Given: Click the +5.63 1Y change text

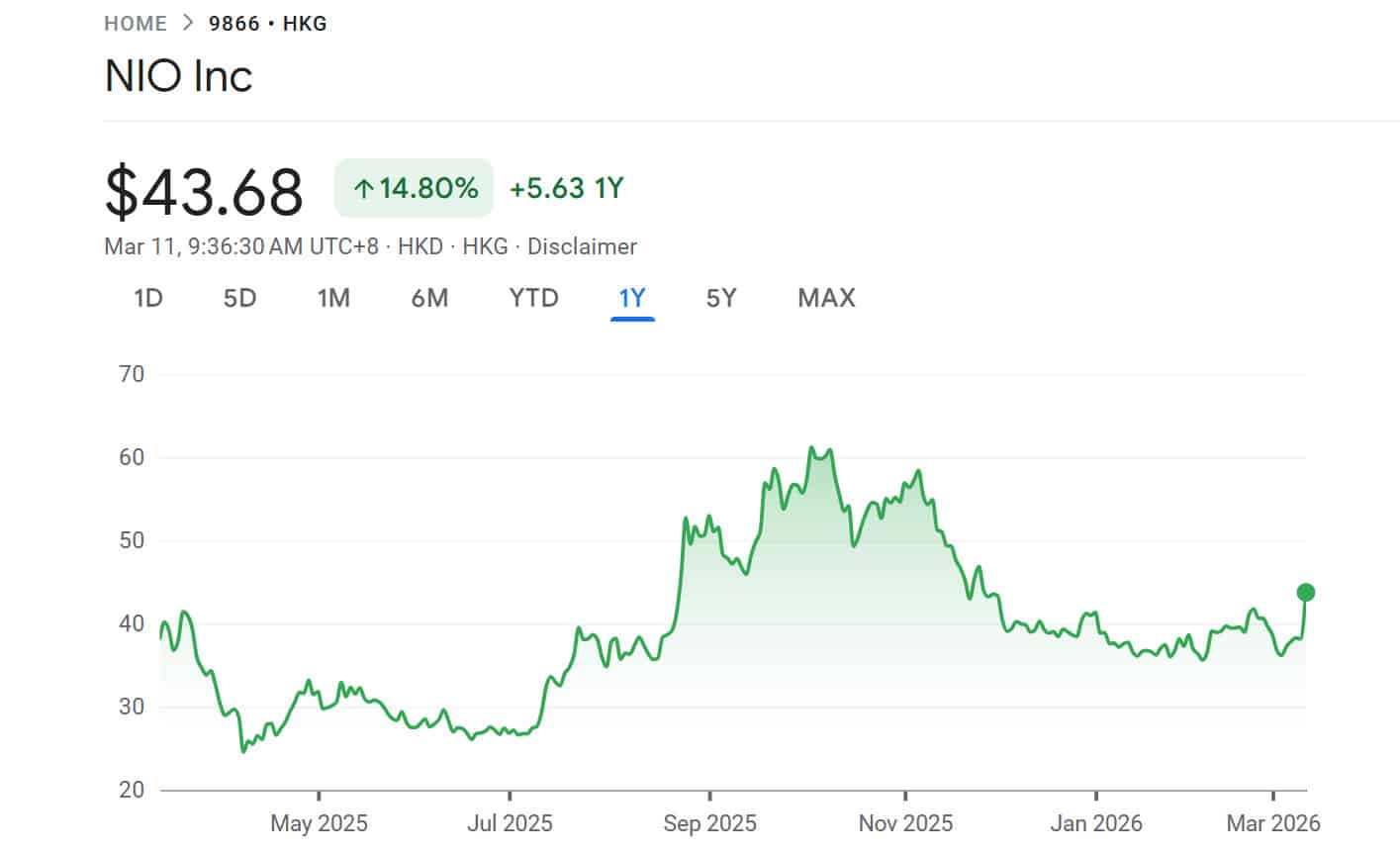Looking at the screenshot, I should (566, 188).
